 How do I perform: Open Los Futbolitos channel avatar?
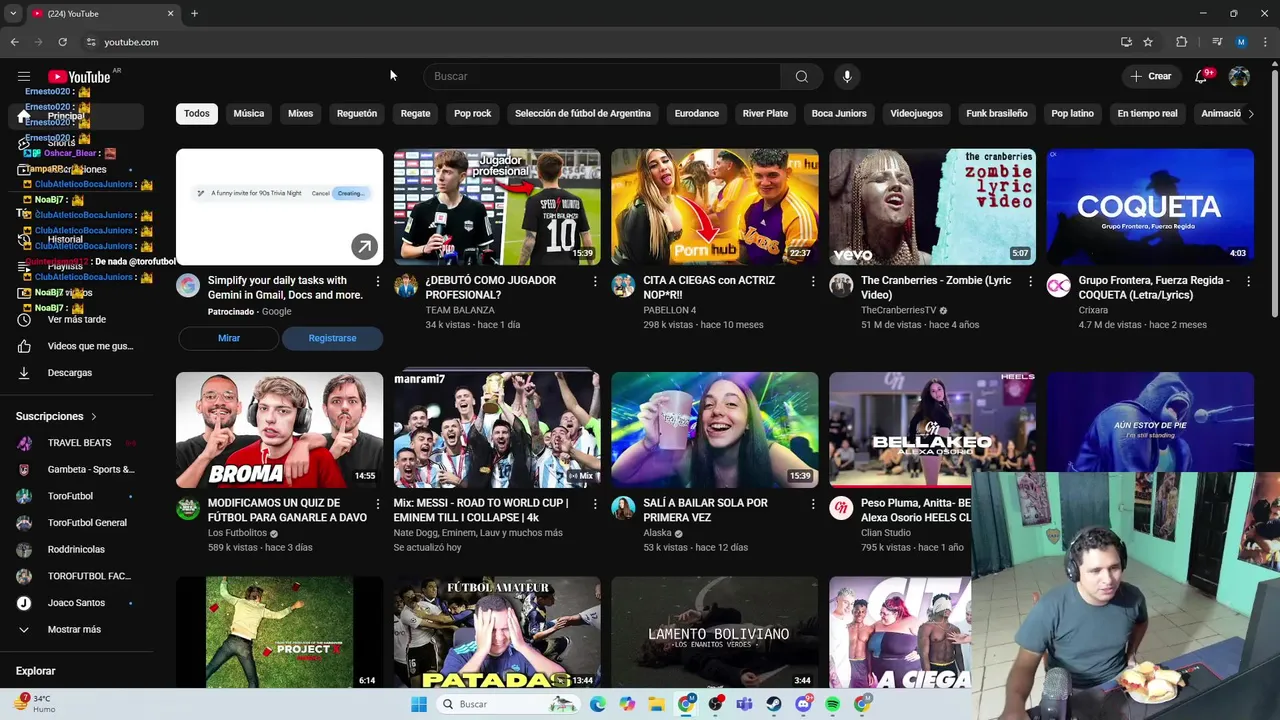(x=188, y=509)
